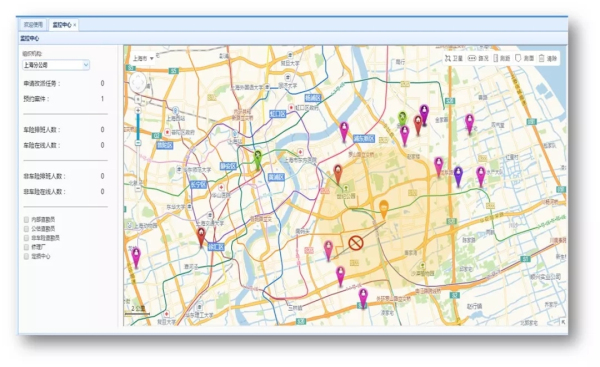The width and height of the screenshot is (600, 367).
Task: Select the orange marker on the map
Action: click(x=383, y=209)
